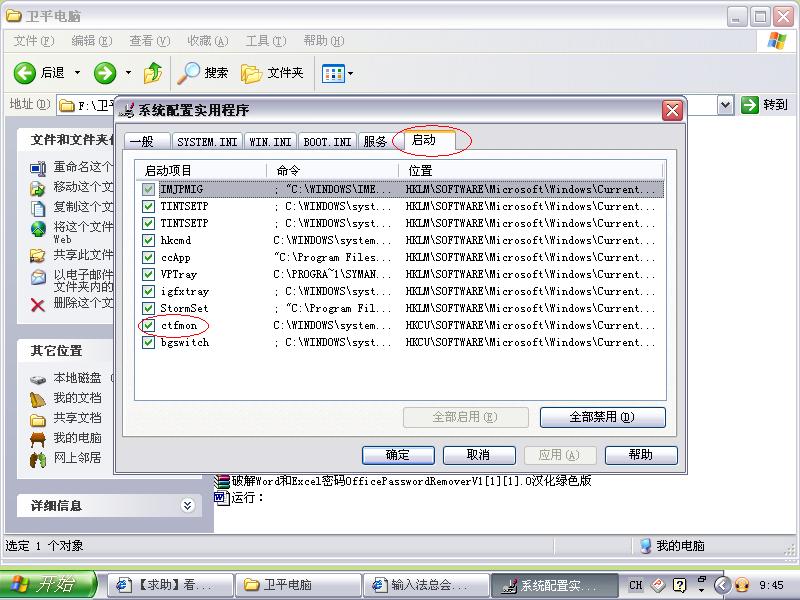The height and width of the screenshot is (600, 800).
Task: Click the Word document icon next to 运行
Action: point(222,497)
